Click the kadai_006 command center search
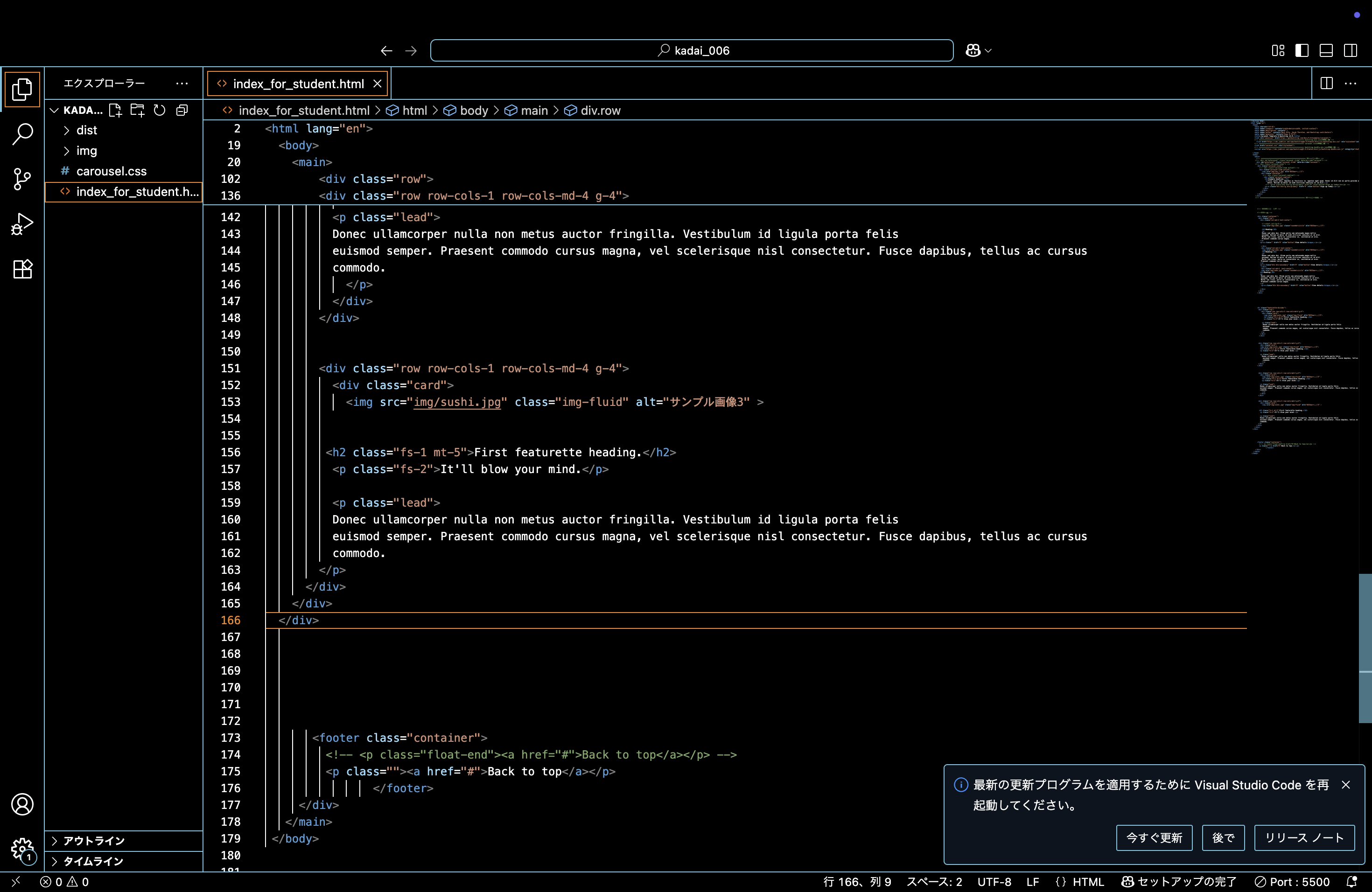The height and width of the screenshot is (892, 1372). 692,51
